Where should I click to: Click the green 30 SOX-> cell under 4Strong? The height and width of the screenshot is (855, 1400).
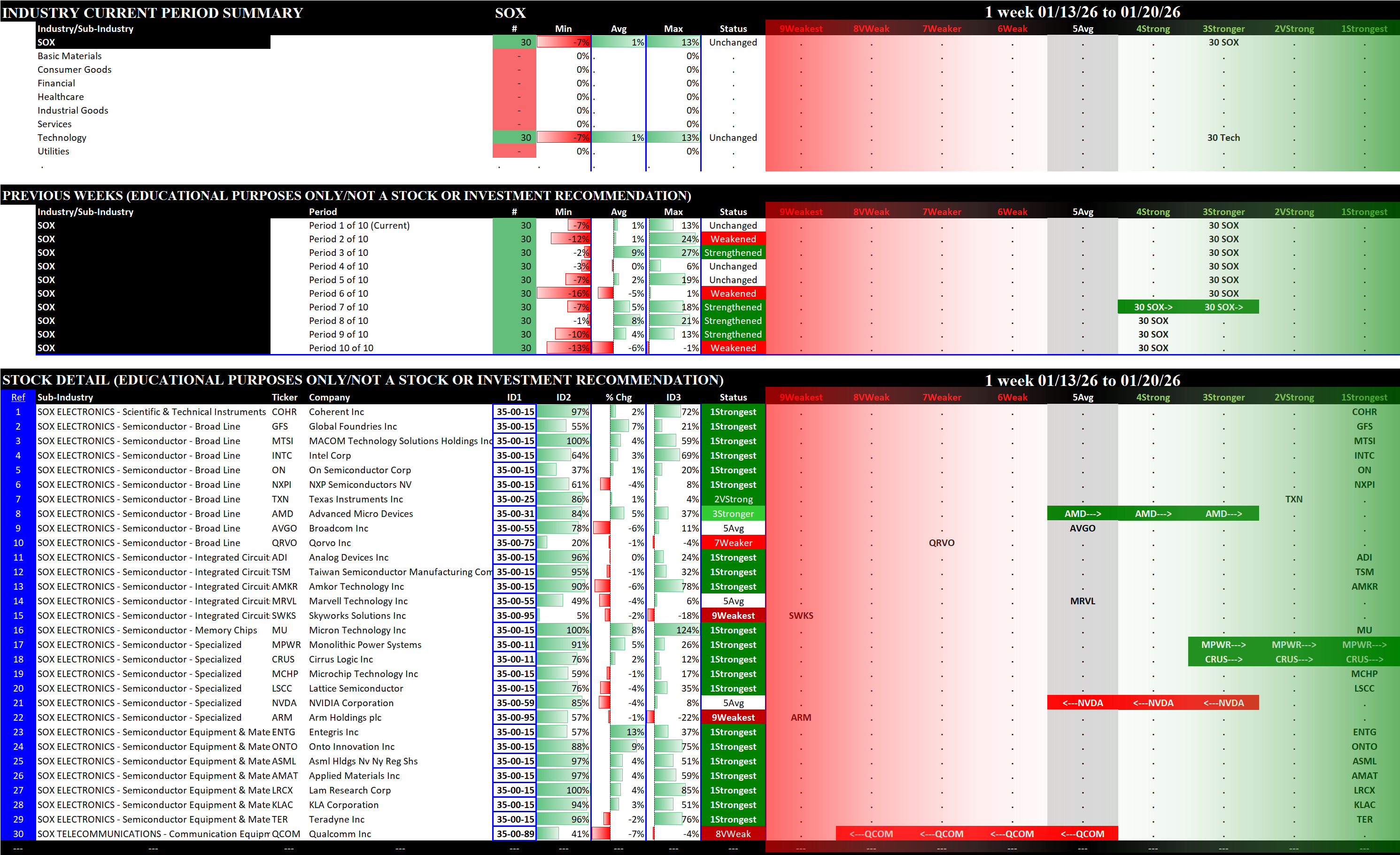coord(1152,308)
